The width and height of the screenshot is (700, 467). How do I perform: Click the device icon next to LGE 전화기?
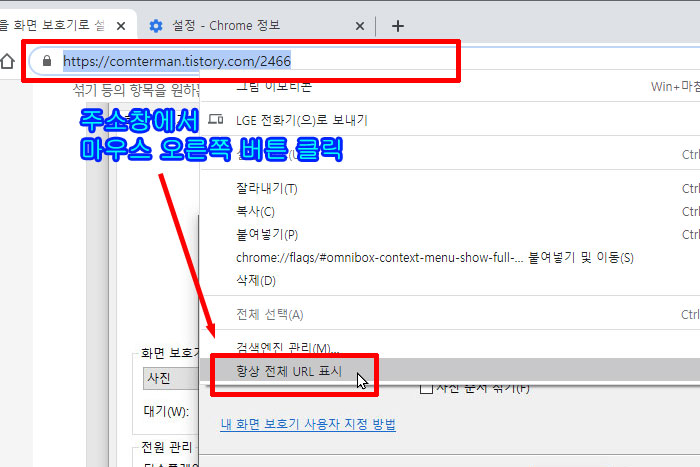point(216,119)
